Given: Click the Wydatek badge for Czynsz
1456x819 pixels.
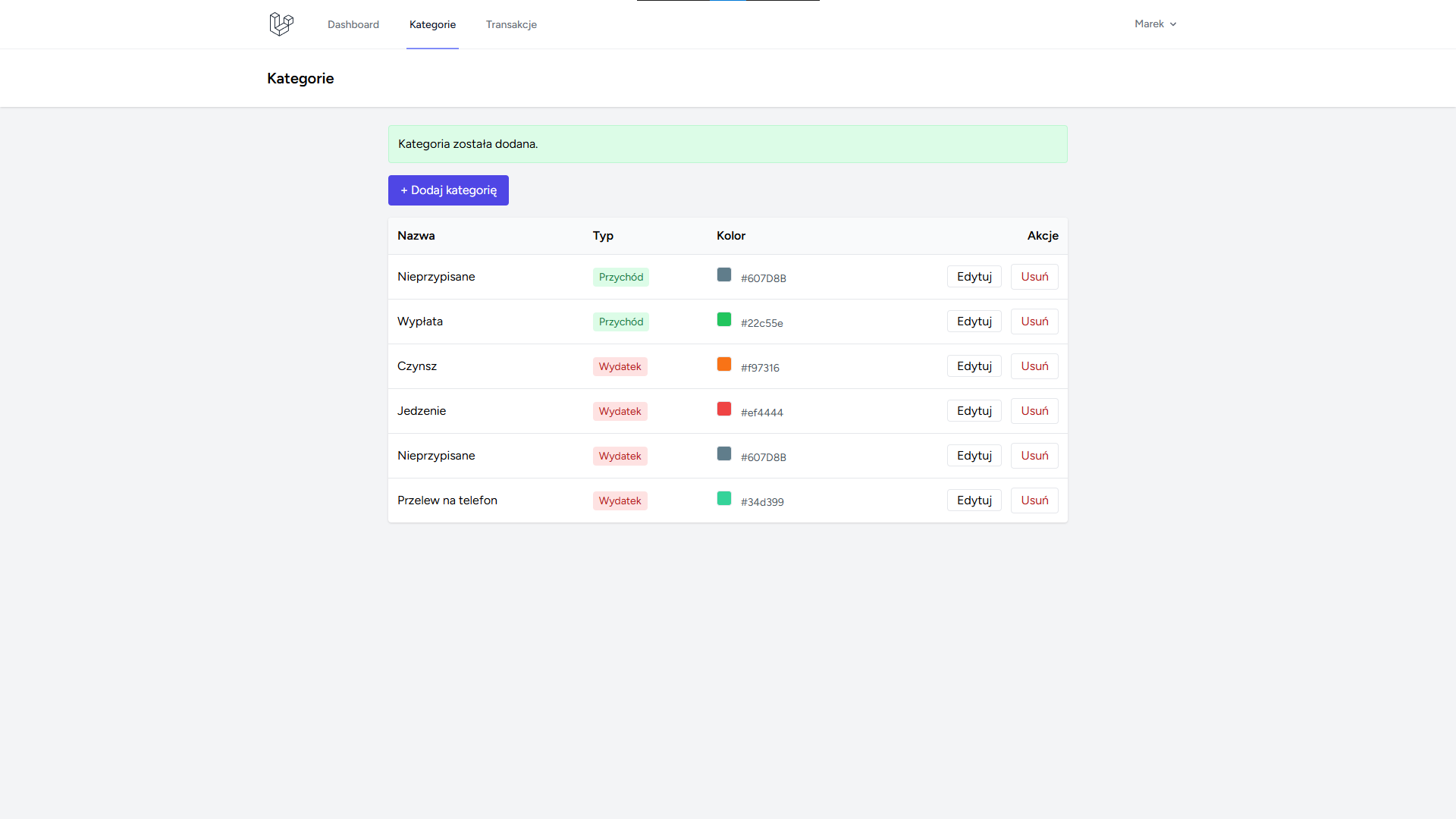Looking at the screenshot, I should [x=620, y=366].
